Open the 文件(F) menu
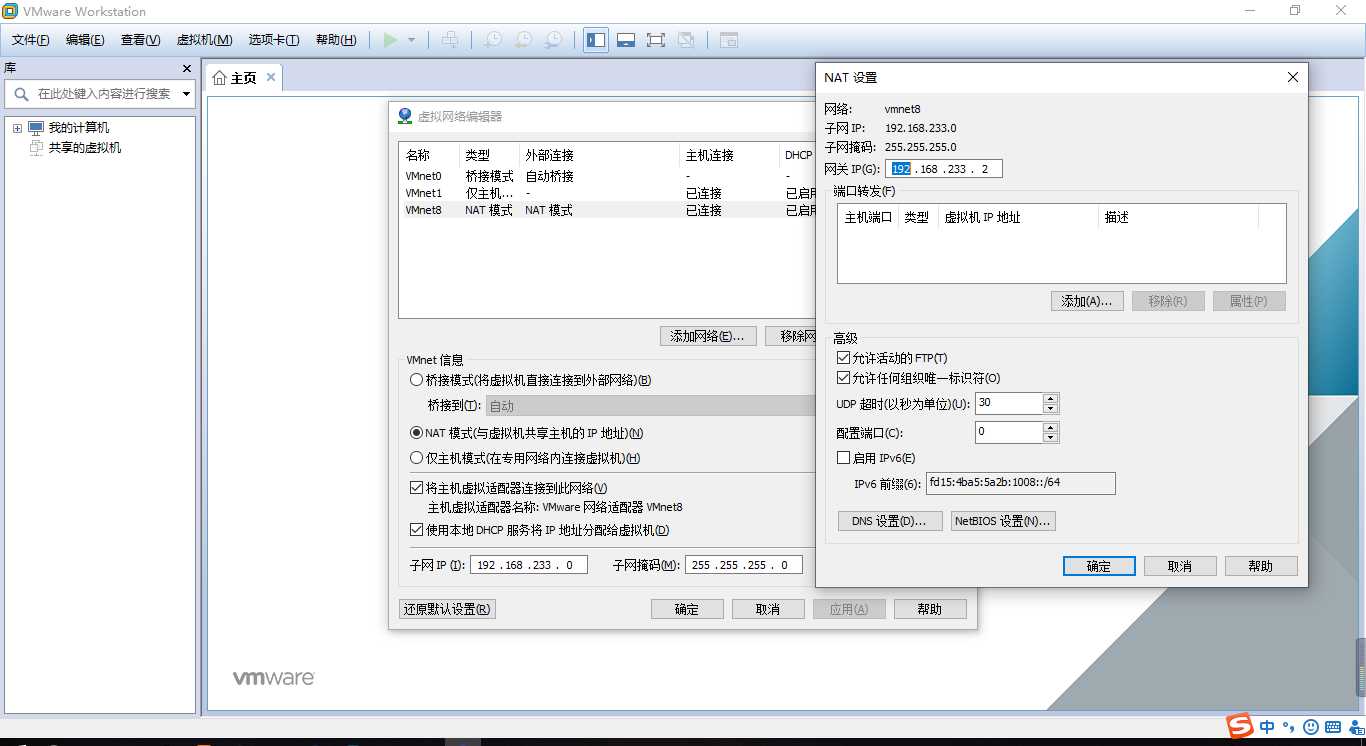Screen dimensions: 1366x746 click(31, 40)
